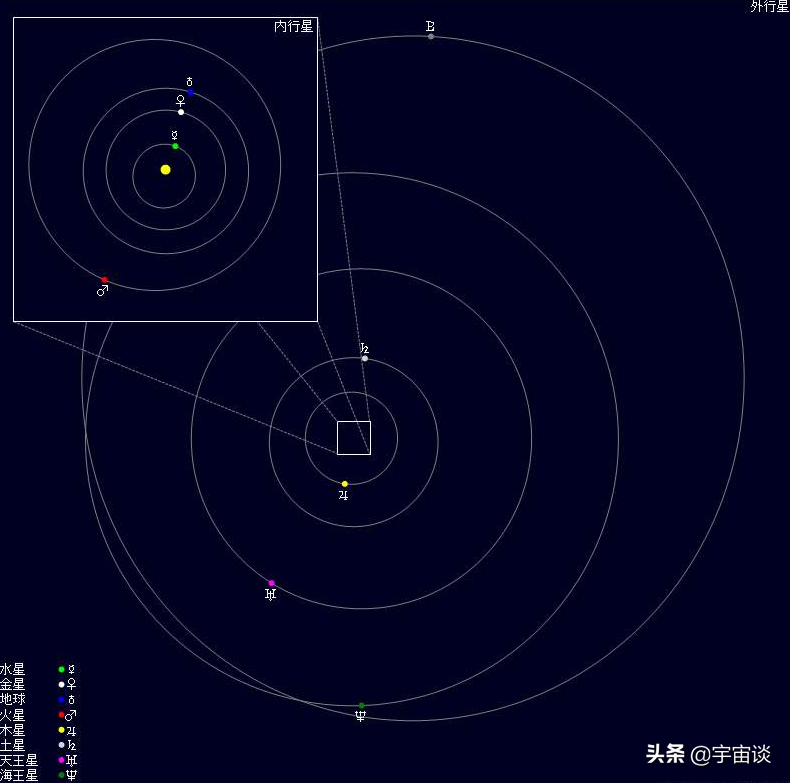This screenshot has height=783, width=790.
Task: Click the 木星 legend text
Action: point(13,730)
